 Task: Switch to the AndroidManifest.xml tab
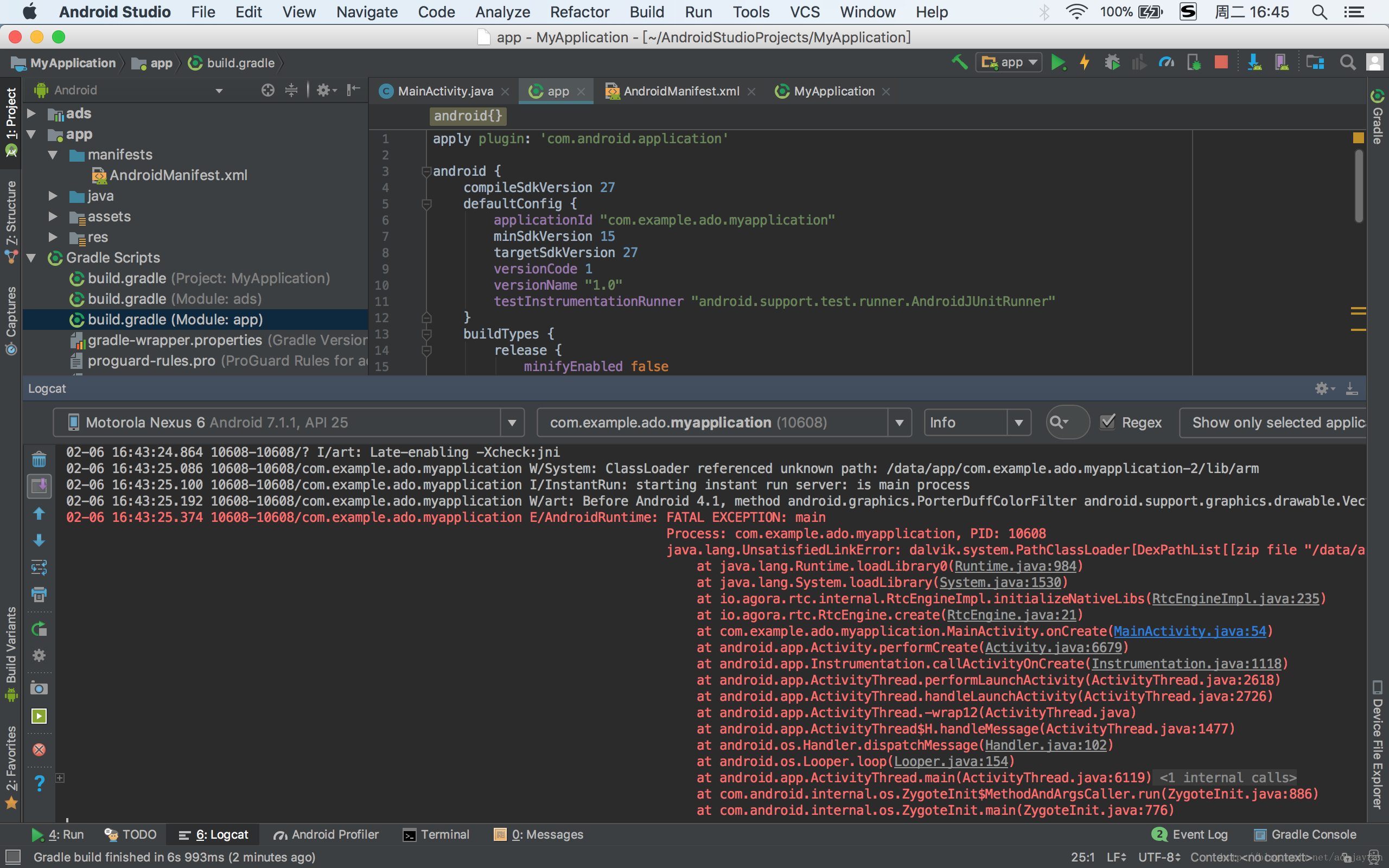[681, 91]
